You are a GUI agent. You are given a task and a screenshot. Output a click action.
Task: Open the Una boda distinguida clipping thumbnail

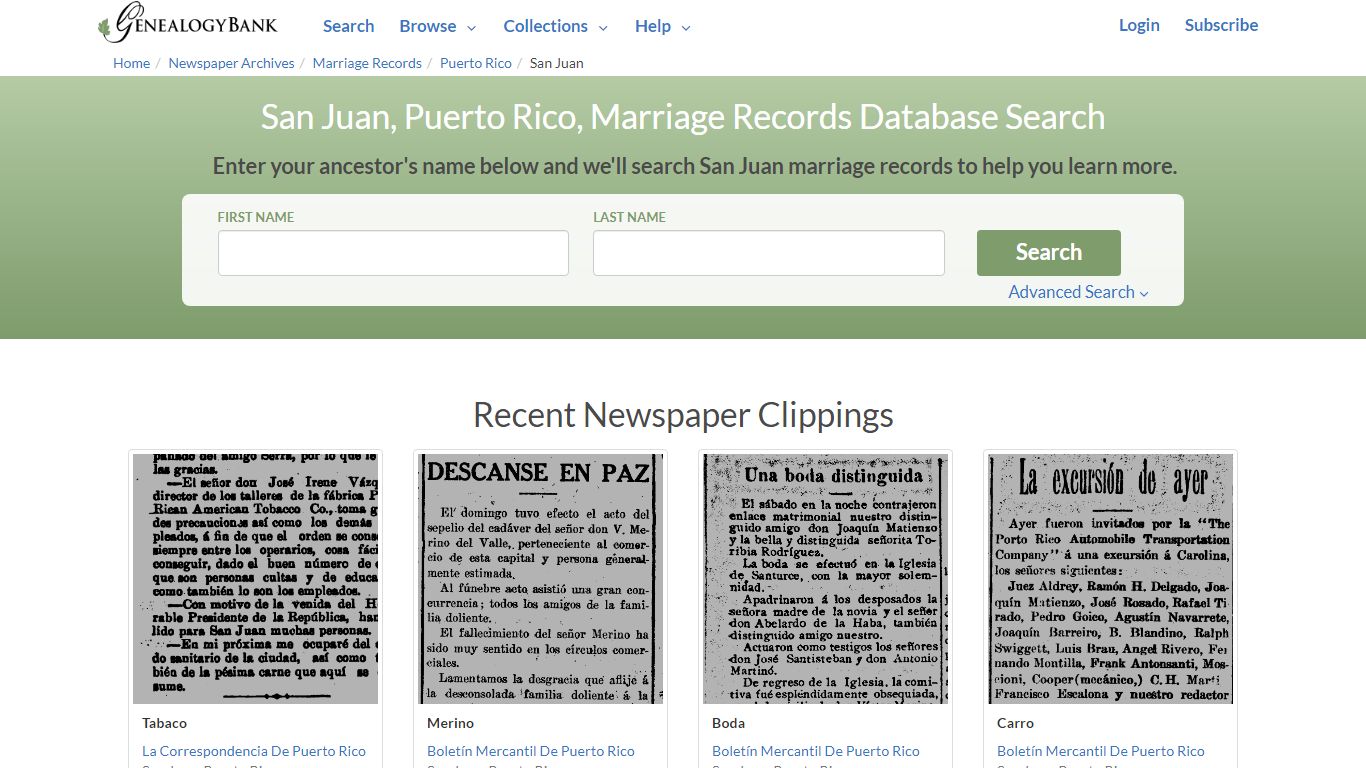pyautogui.click(x=825, y=579)
